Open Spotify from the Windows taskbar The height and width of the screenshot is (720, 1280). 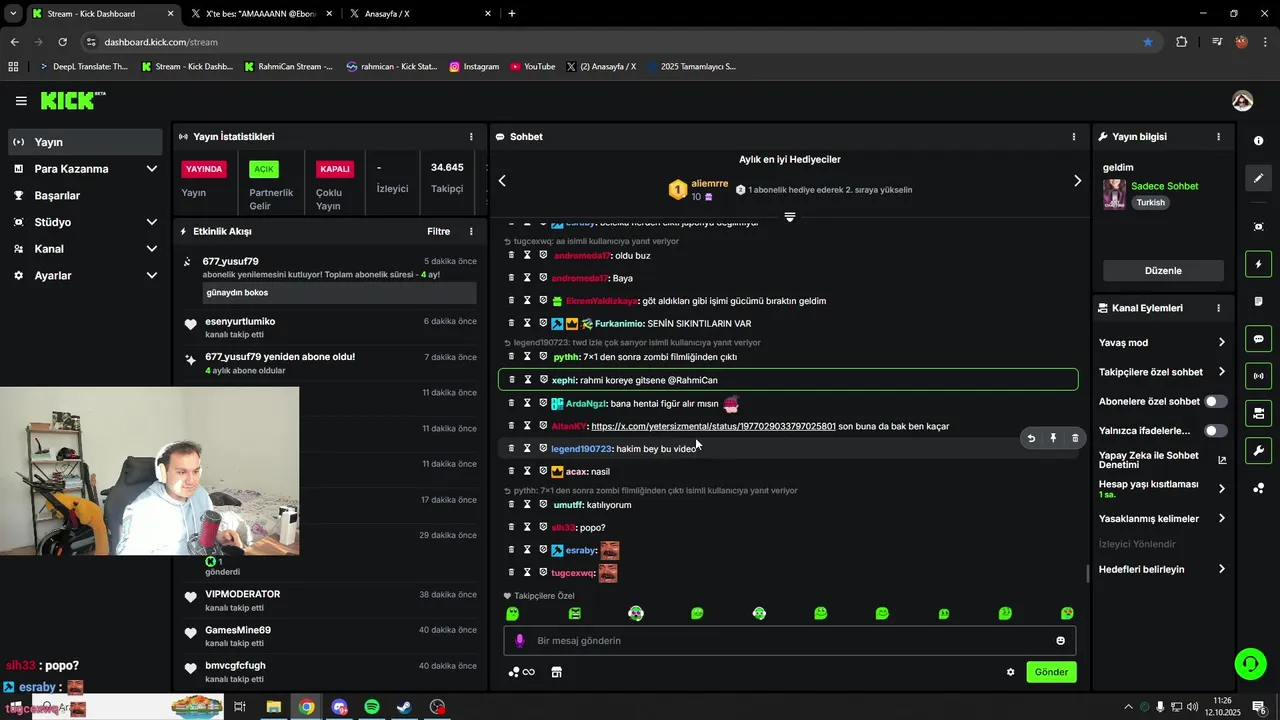point(372,707)
